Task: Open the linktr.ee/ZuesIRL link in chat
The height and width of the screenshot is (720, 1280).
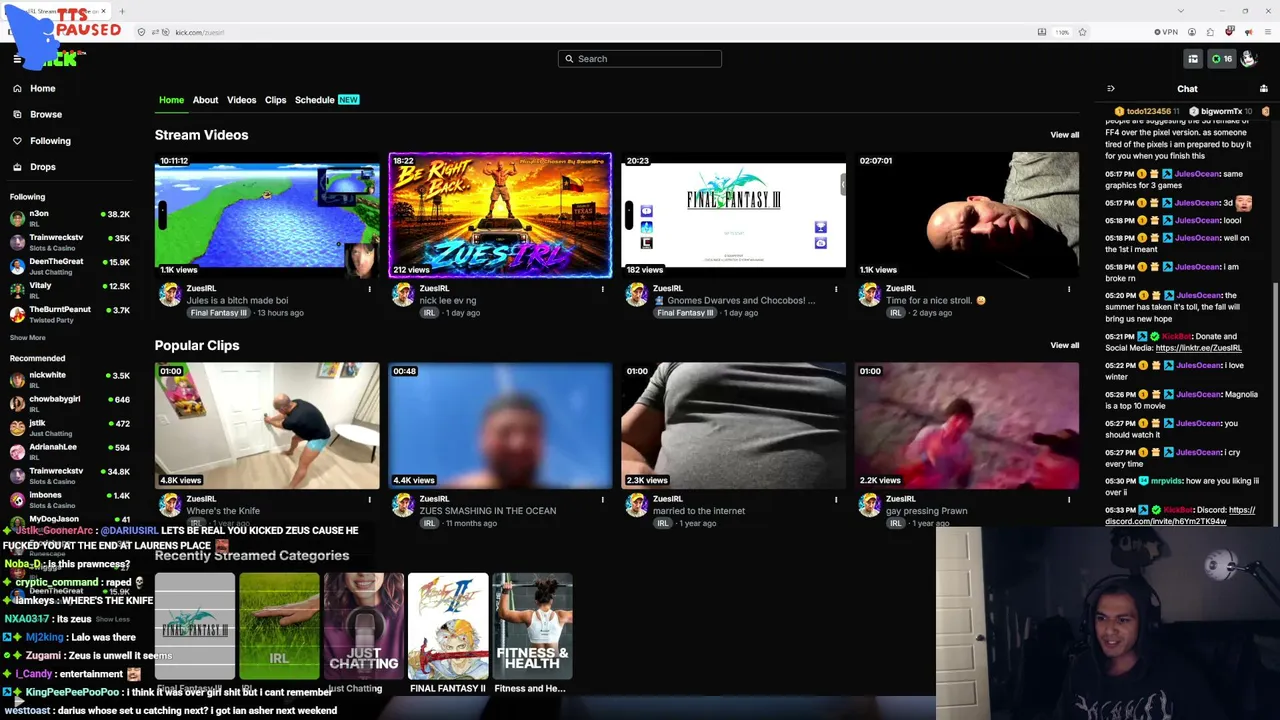Action: click(x=1198, y=348)
